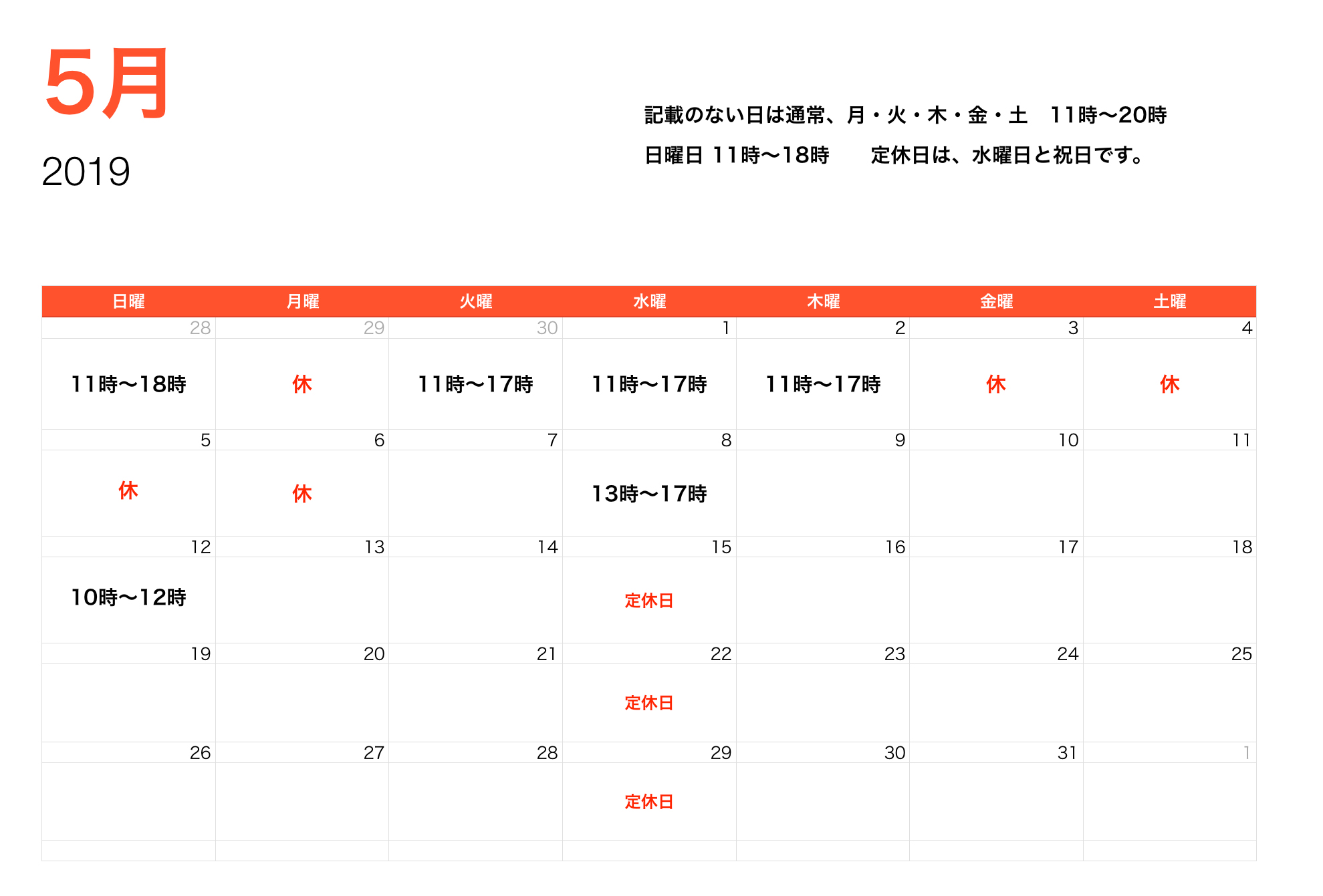
Task: Select the 休 label on May 3
Action: (x=996, y=384)
